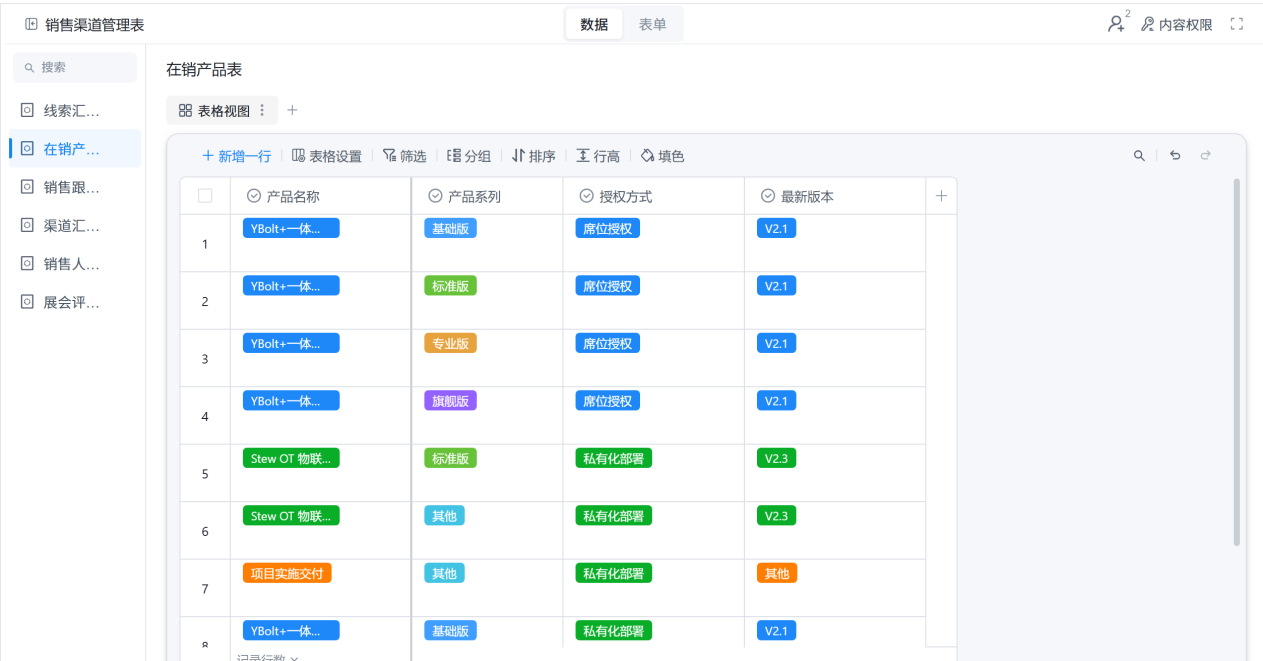Viewport: 1263px width, 661px height.
Task: Click the redo arrow icon
Action: [x=1206, y=156]
